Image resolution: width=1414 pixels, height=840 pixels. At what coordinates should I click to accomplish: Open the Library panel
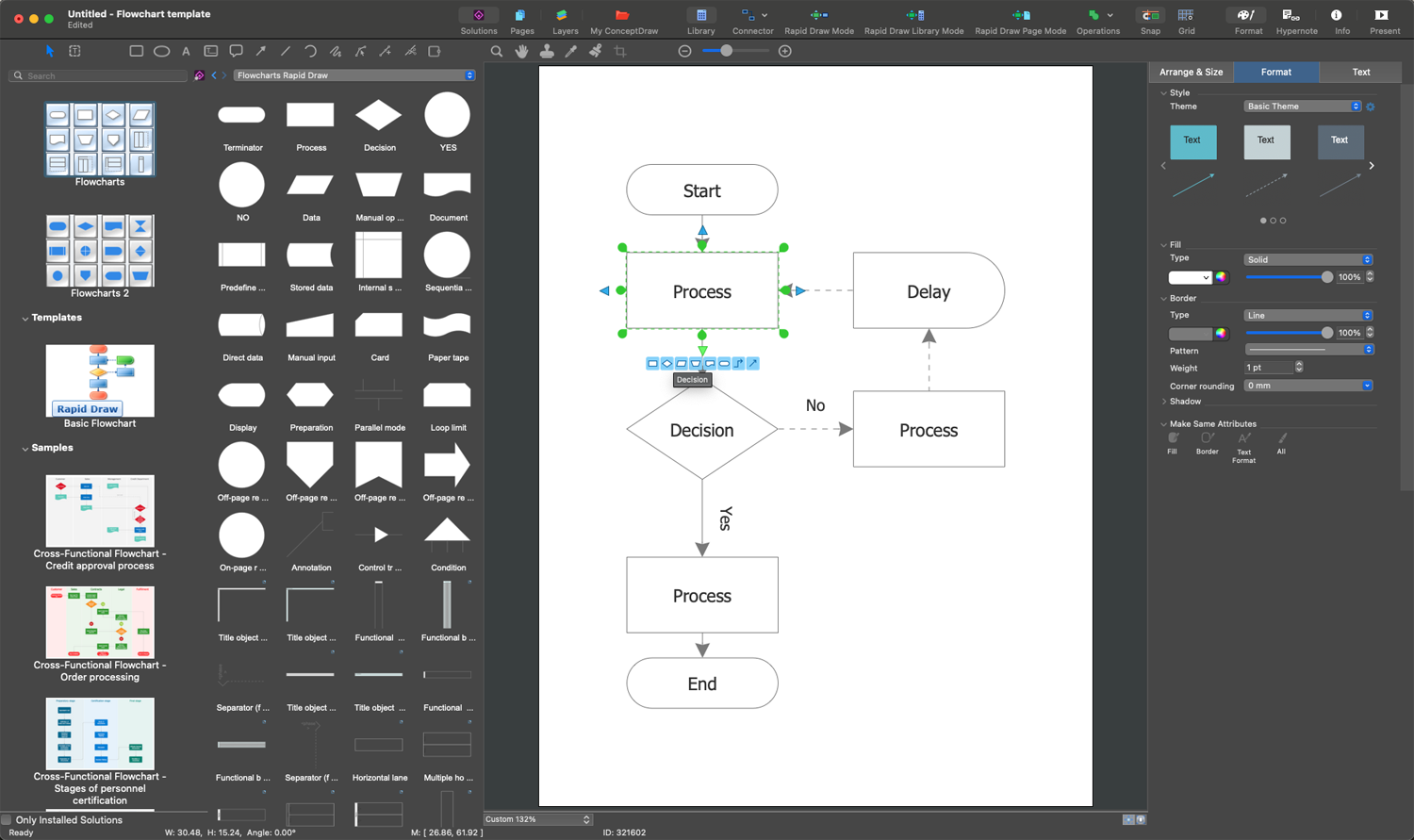[700, 16]
